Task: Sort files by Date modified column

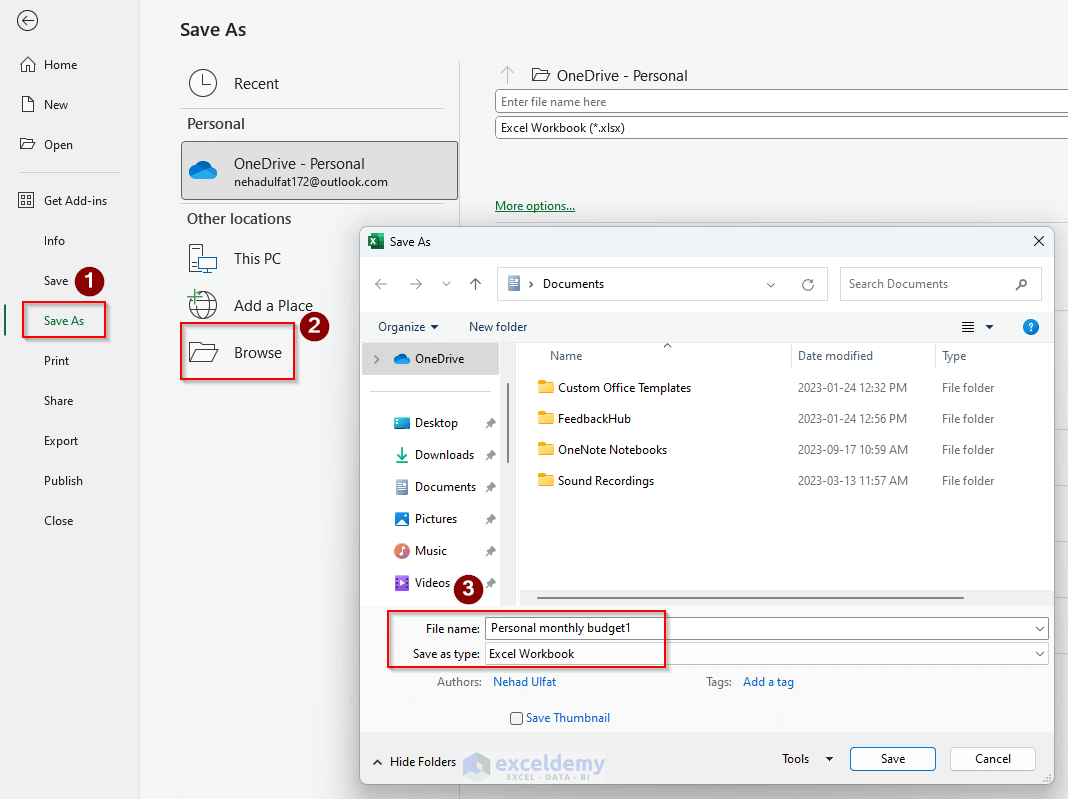Action: click(x=835, y=356)
